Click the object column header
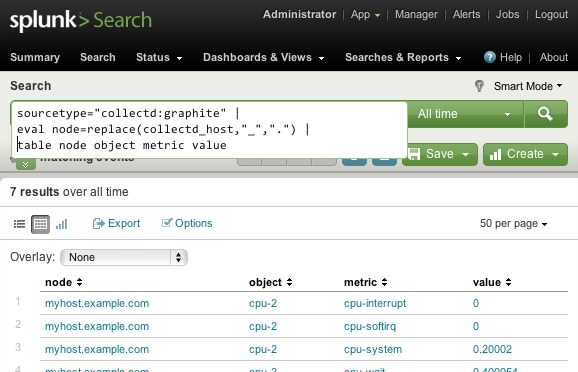Image resolution: width=578 pixels, height=372 pixels. pos(265,282)
